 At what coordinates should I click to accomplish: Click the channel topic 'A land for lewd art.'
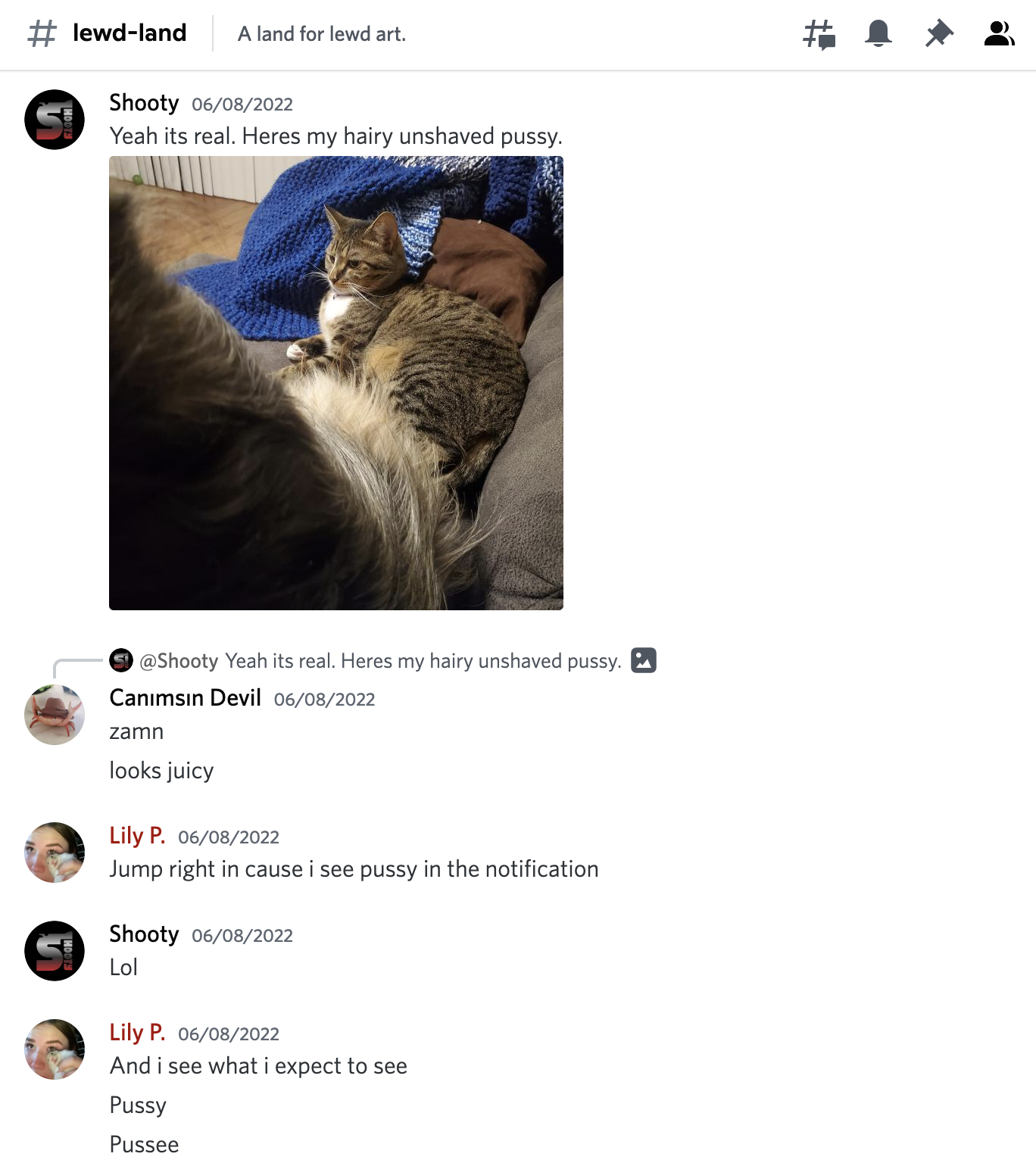point(322,34)
